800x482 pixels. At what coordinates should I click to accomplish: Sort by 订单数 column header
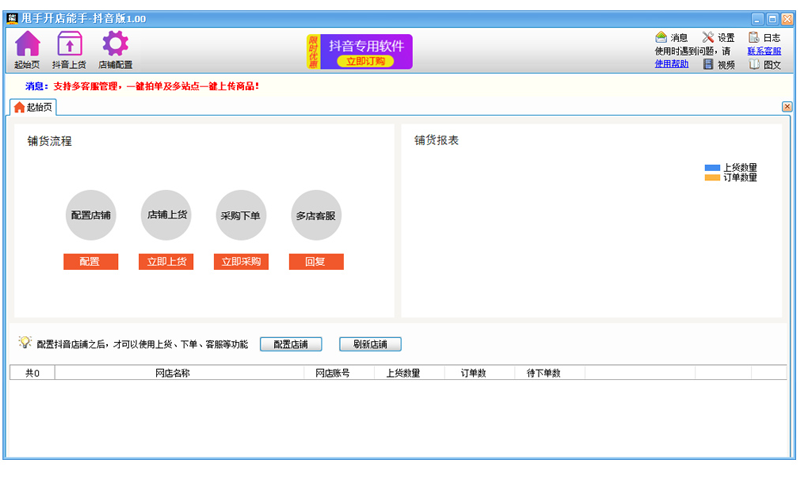coord(480,373)
